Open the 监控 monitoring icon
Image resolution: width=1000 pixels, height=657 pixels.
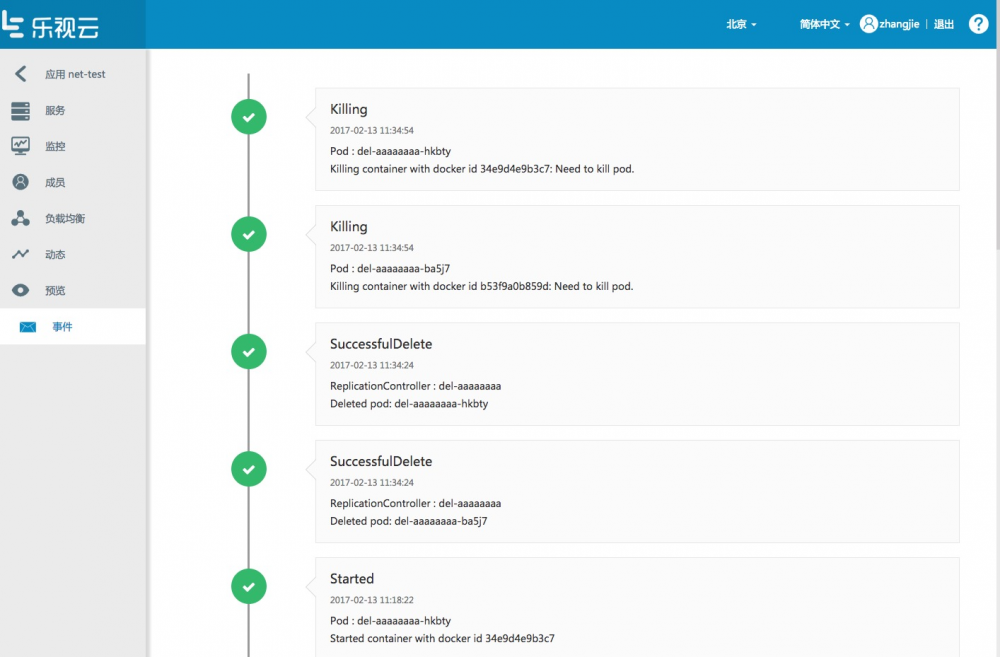pos(20,146)
